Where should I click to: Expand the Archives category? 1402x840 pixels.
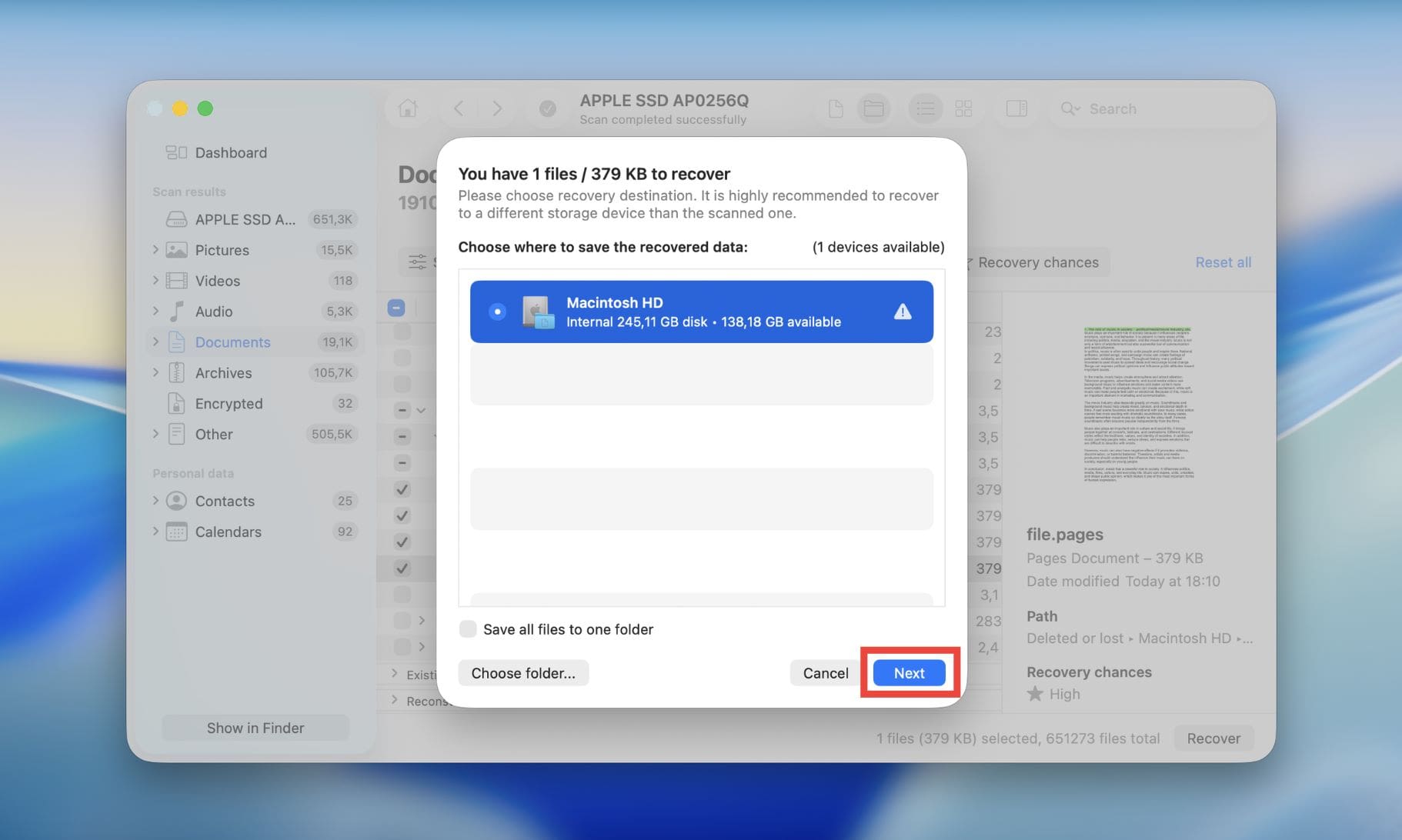pyautogui.click(x=155, y=372)
